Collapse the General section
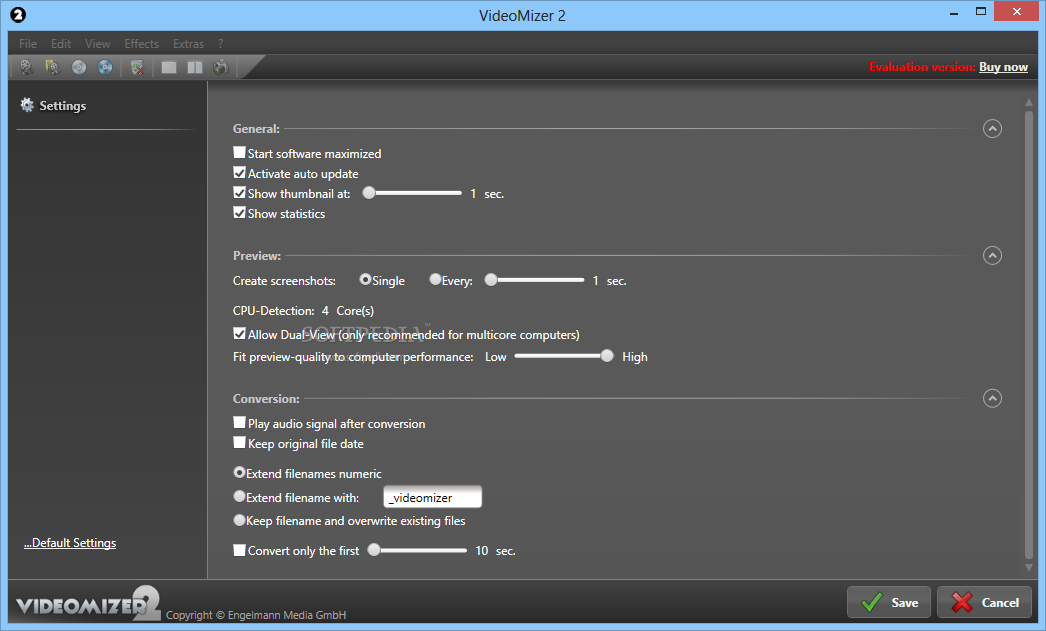The height and width of the screenshot is (631, 1046). [992, 128]
